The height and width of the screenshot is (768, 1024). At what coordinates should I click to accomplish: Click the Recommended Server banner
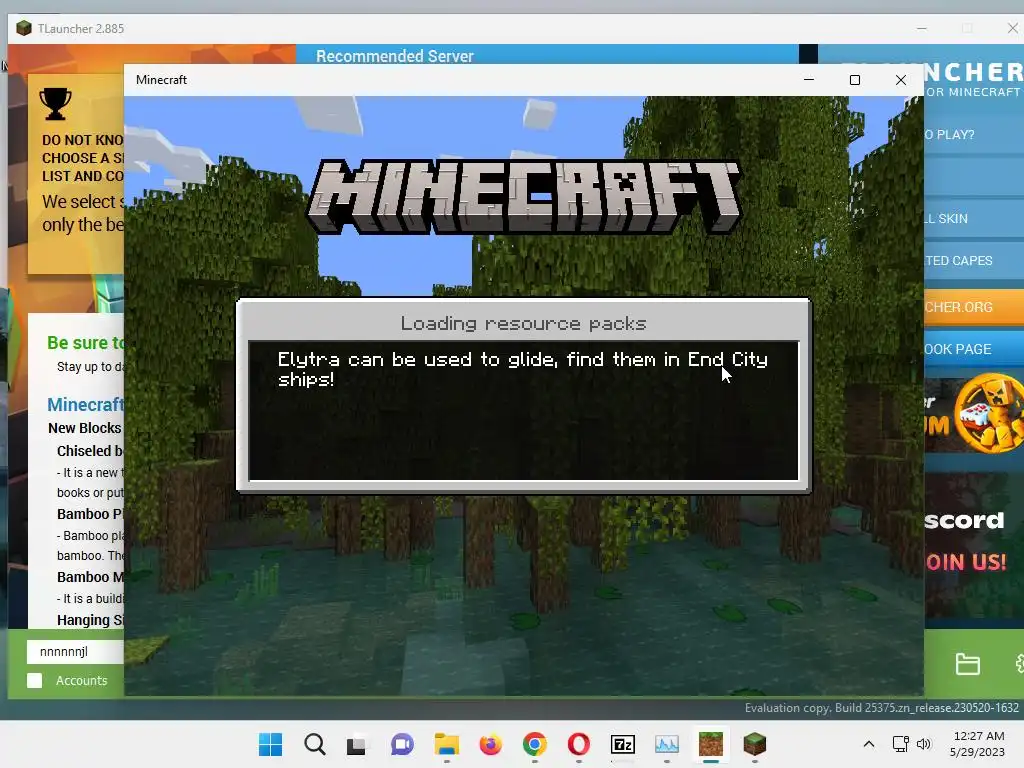[x=547, y=56]
